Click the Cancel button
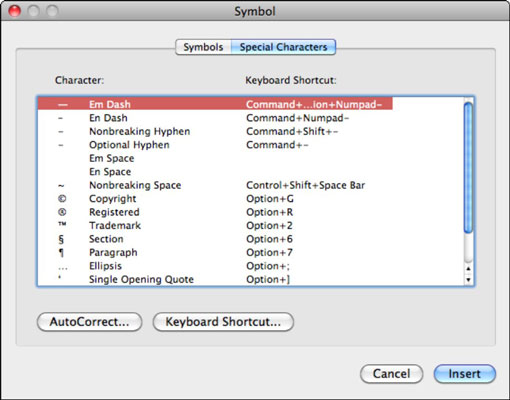Screen dimensions: 510x400 point(391,374)
